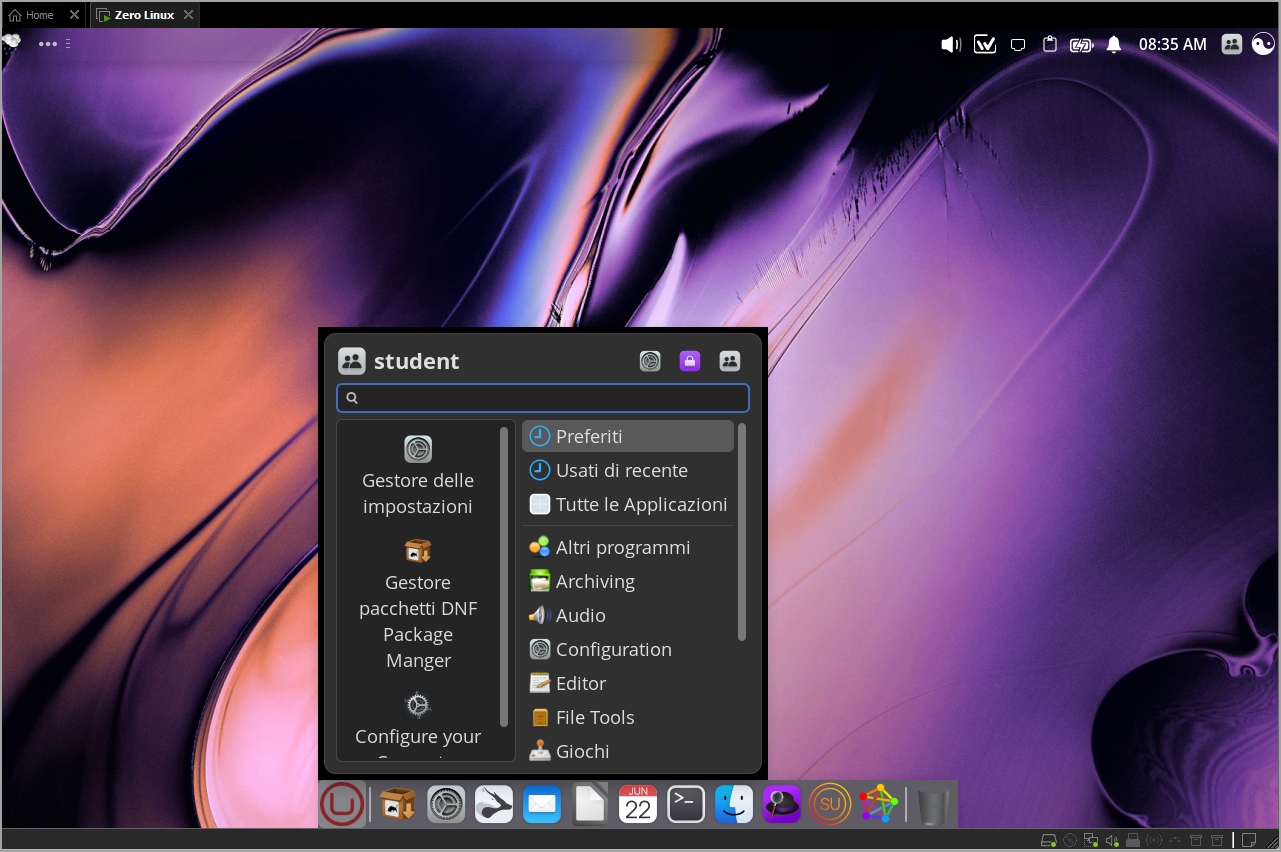Open the terminal from the dock
Image resolution: width=1281 pixels, height=852 pixels.
[x=686, y=804]
